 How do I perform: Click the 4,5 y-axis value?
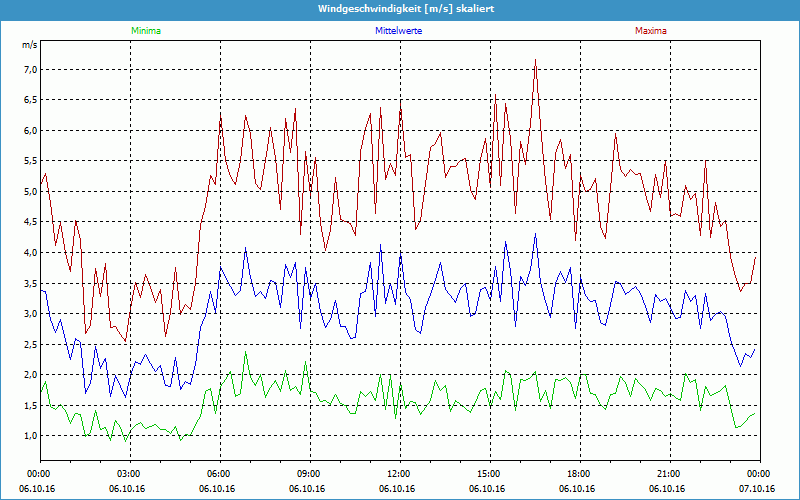coord(31,222)
